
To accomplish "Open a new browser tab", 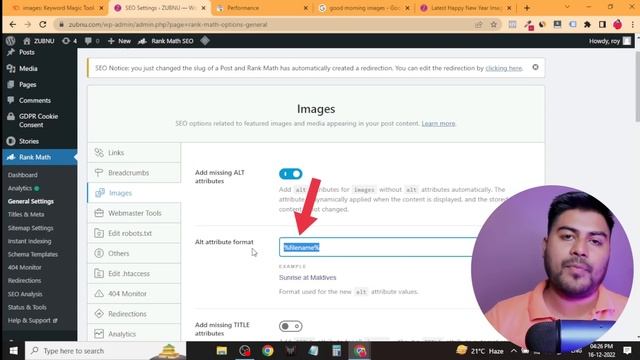I will tap(527, 8).
